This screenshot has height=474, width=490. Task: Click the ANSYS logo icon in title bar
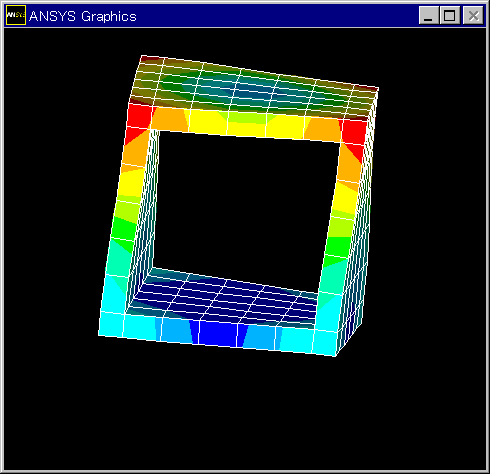pyautogui.click(x=16, y=15)
